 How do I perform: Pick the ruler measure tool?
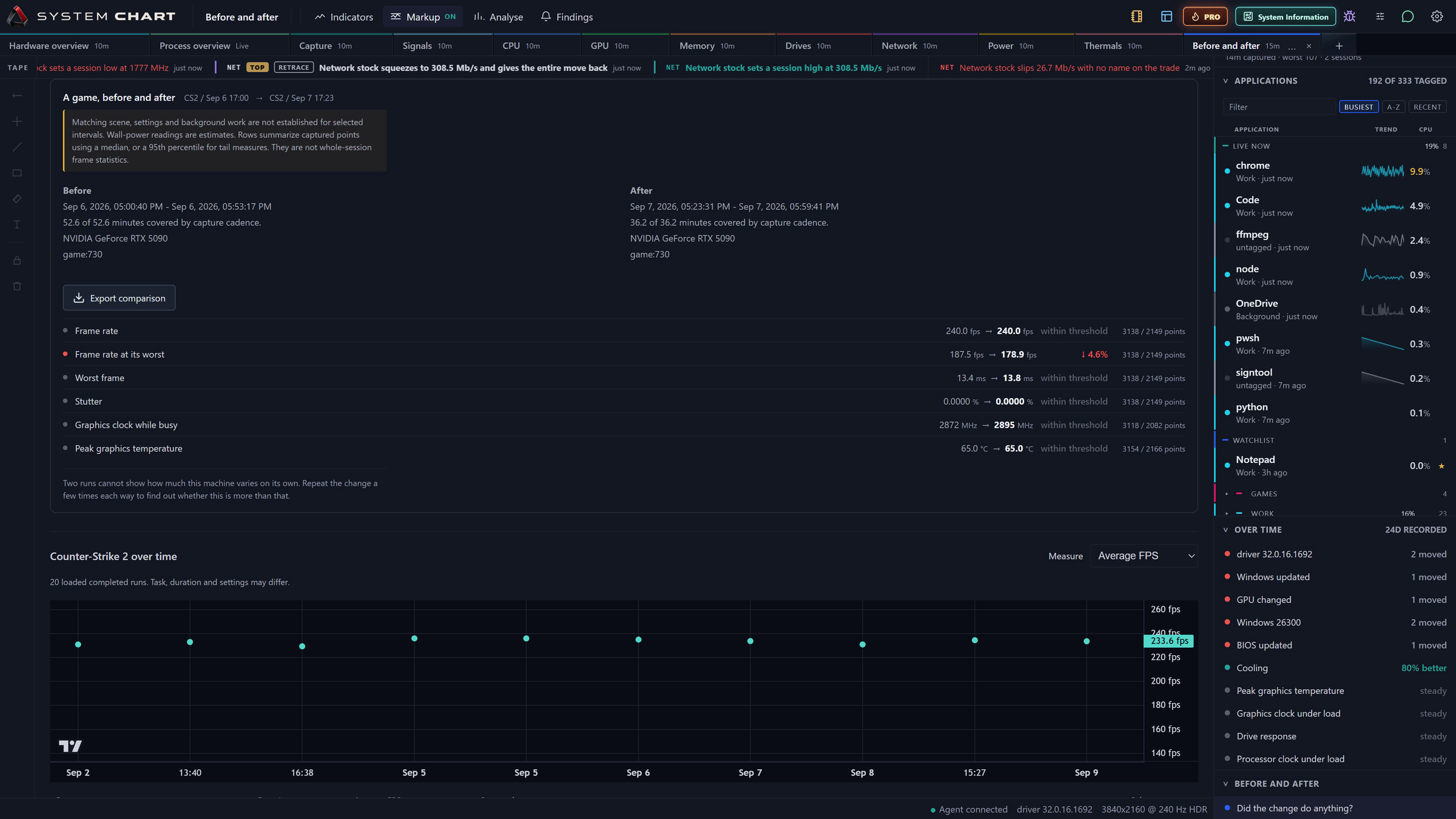click(17, 199)
